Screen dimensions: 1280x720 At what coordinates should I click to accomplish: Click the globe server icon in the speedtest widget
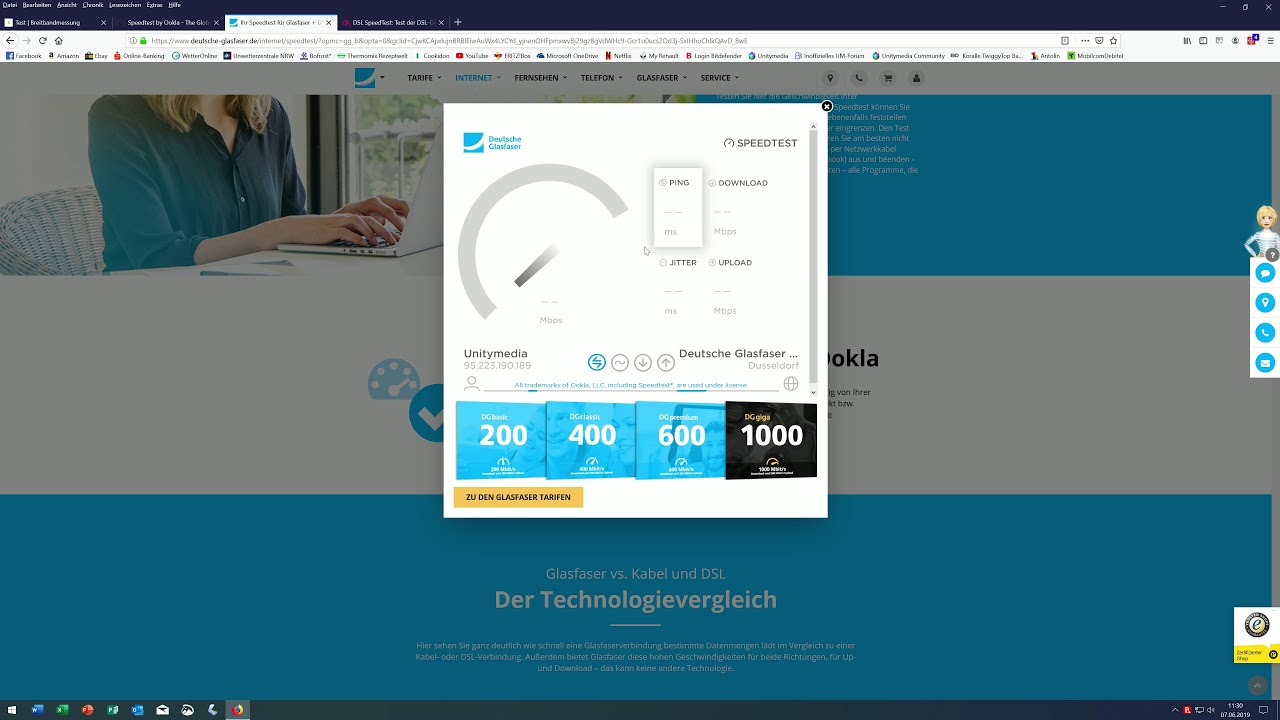(791, 383)
